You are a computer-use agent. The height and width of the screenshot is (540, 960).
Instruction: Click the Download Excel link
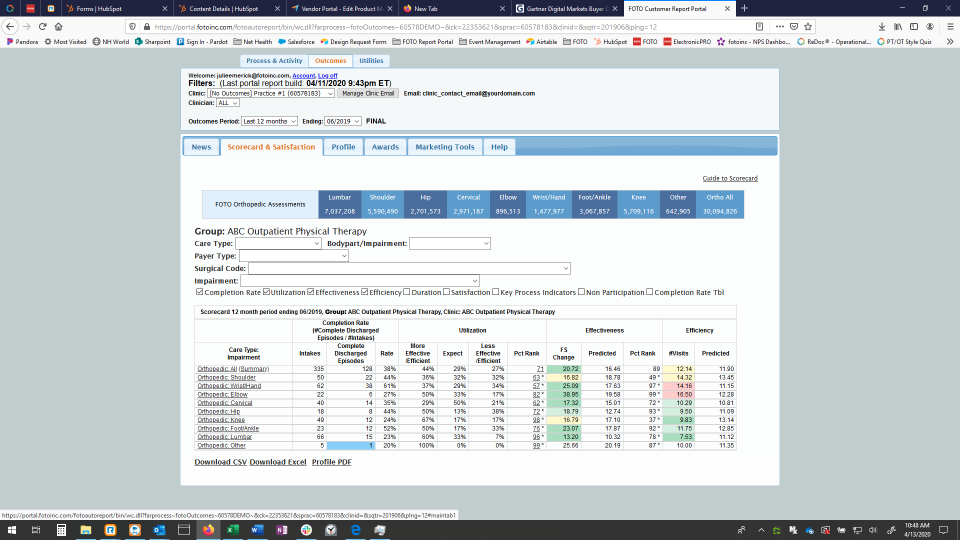pos(278,462)
